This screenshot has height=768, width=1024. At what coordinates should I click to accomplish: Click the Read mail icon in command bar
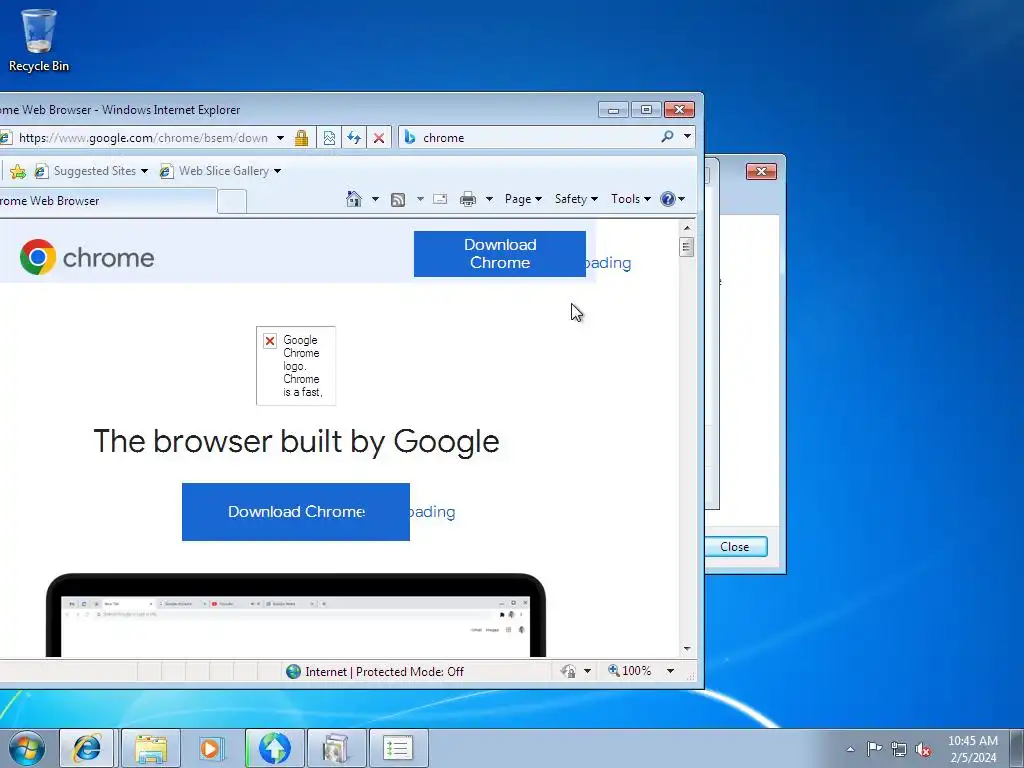click(440, 199)
